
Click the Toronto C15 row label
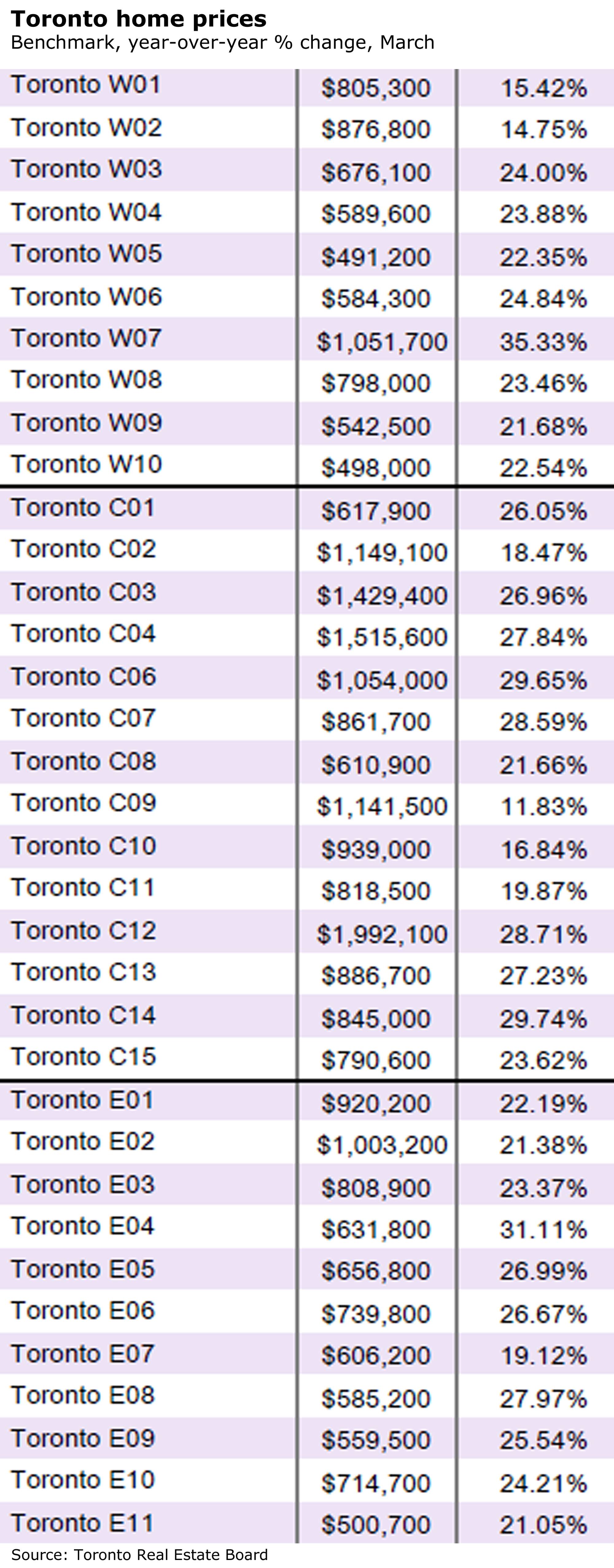coord(84,1057)
